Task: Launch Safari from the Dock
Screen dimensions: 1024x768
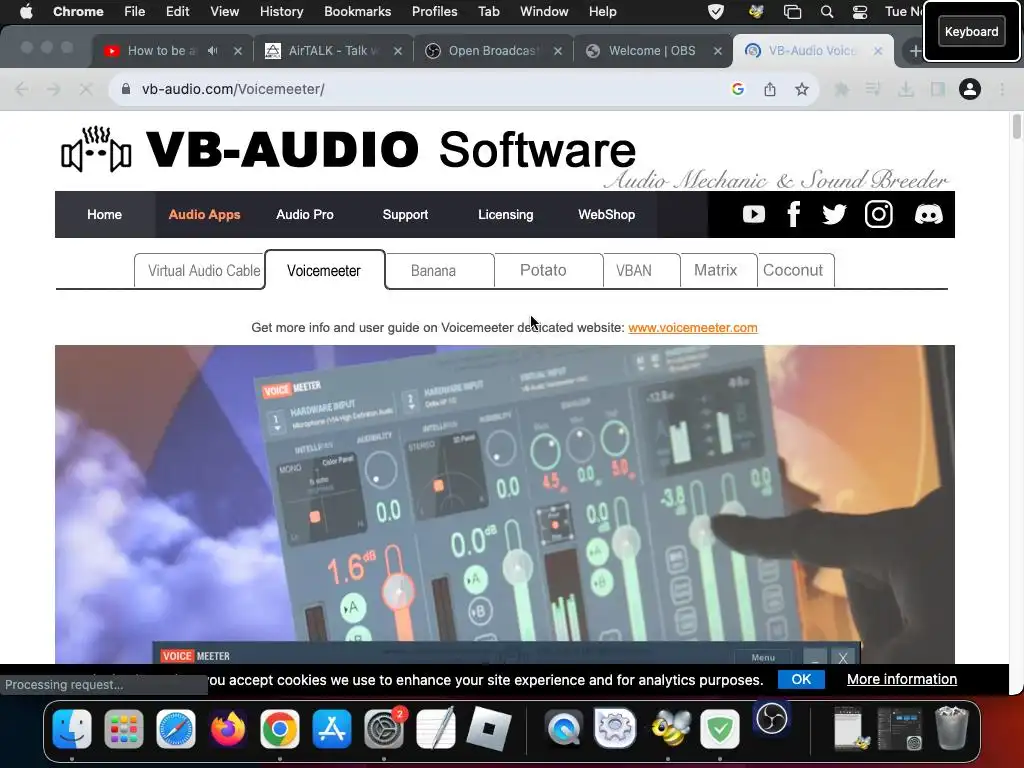Action: click(176, 728)
